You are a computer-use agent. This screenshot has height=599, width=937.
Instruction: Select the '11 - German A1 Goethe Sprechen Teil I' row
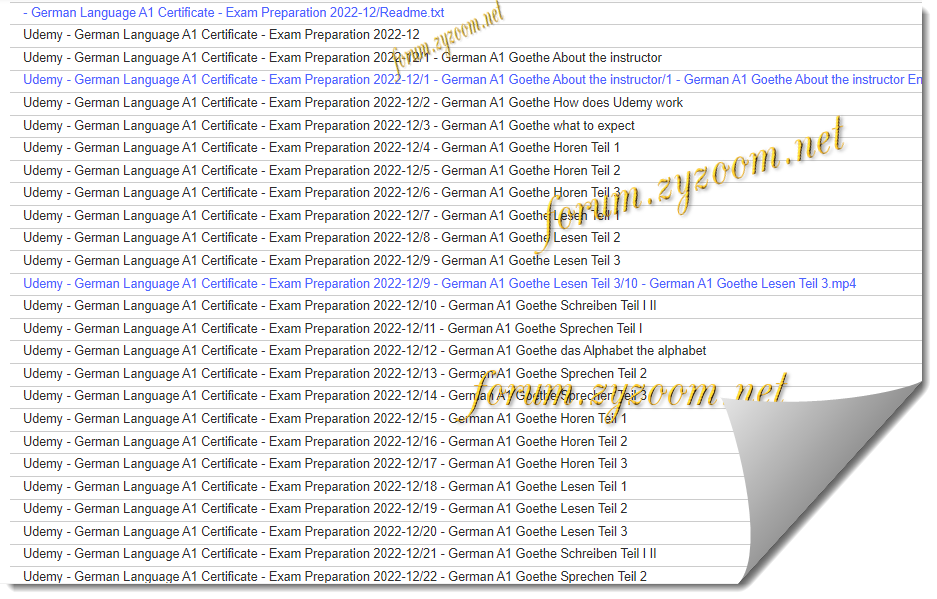click(x=332, y=328)
